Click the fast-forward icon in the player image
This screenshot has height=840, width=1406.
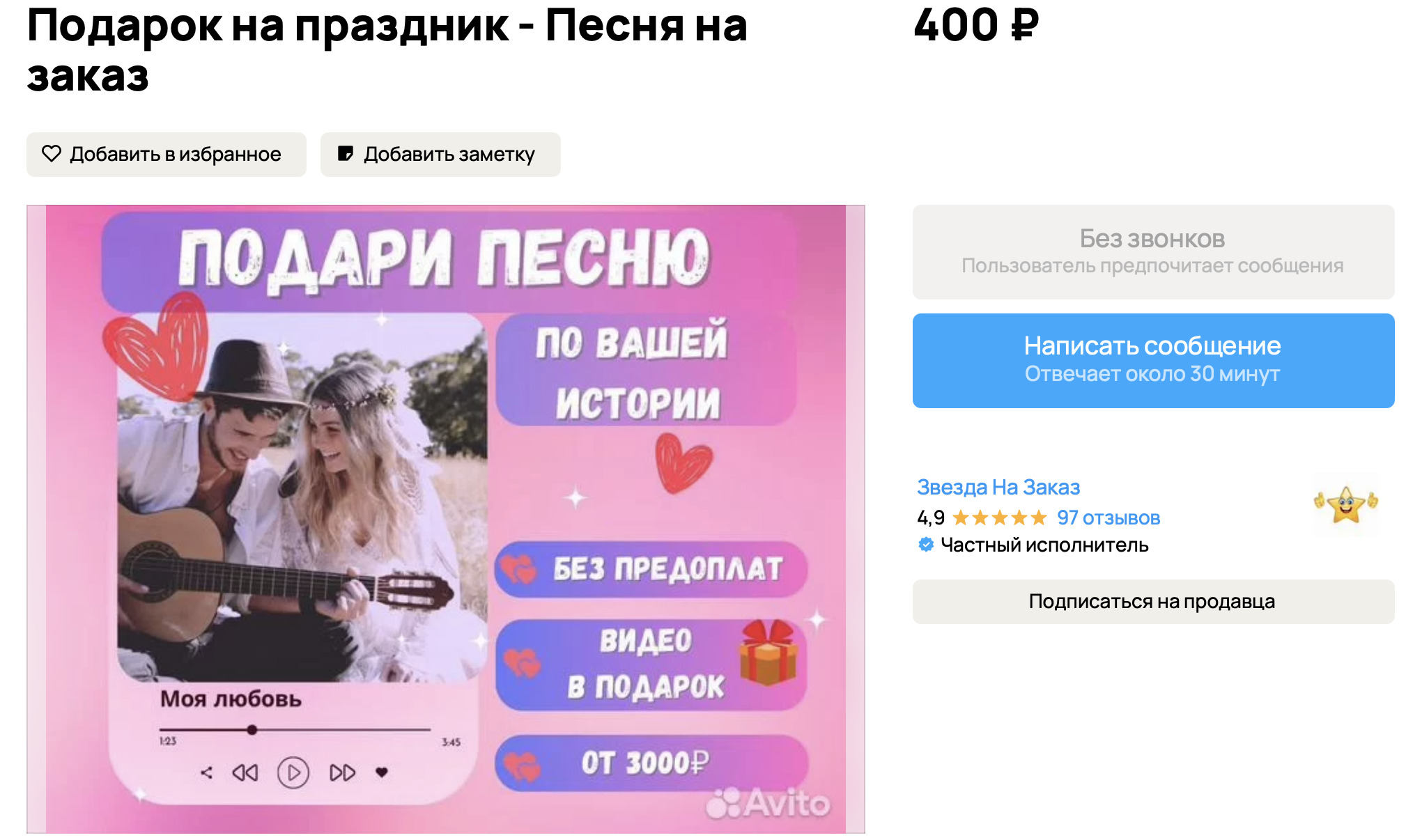click(342, 772)
